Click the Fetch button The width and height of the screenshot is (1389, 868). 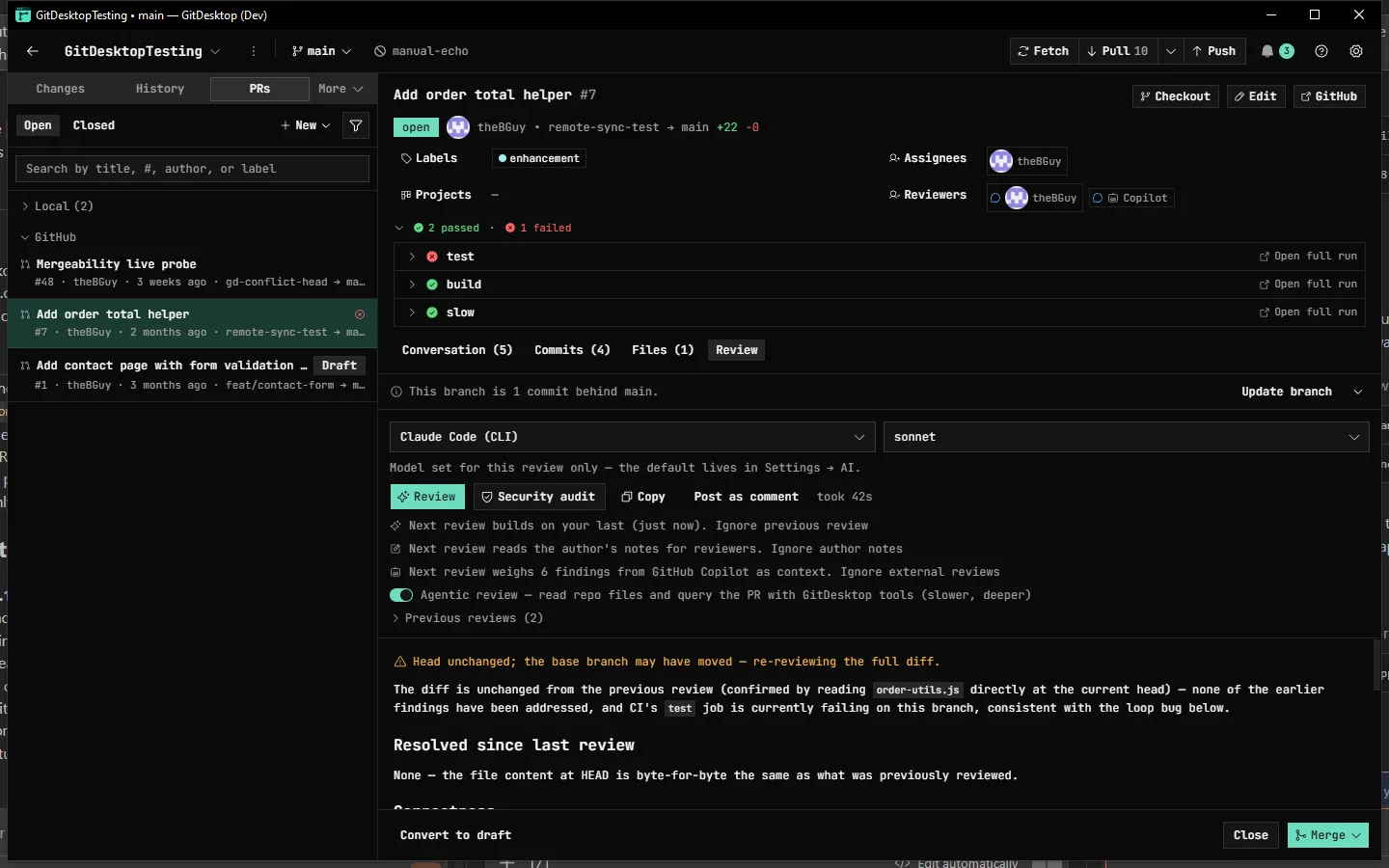[x=1044, y=51]
